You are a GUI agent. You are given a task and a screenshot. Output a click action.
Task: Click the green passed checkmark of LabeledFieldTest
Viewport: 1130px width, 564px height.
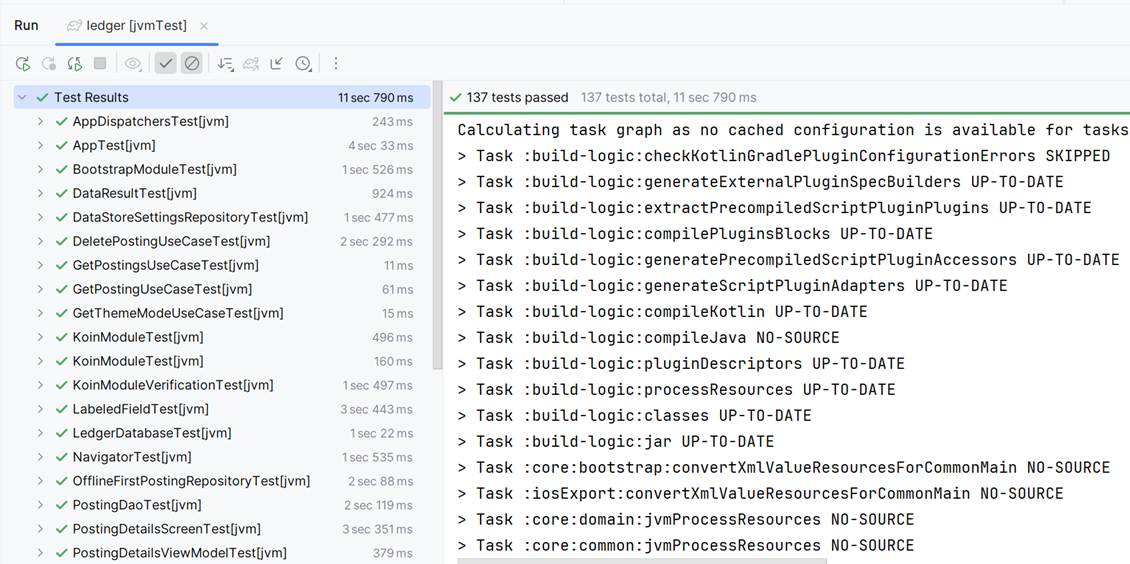pyautogui.click(x=61, y=409)
